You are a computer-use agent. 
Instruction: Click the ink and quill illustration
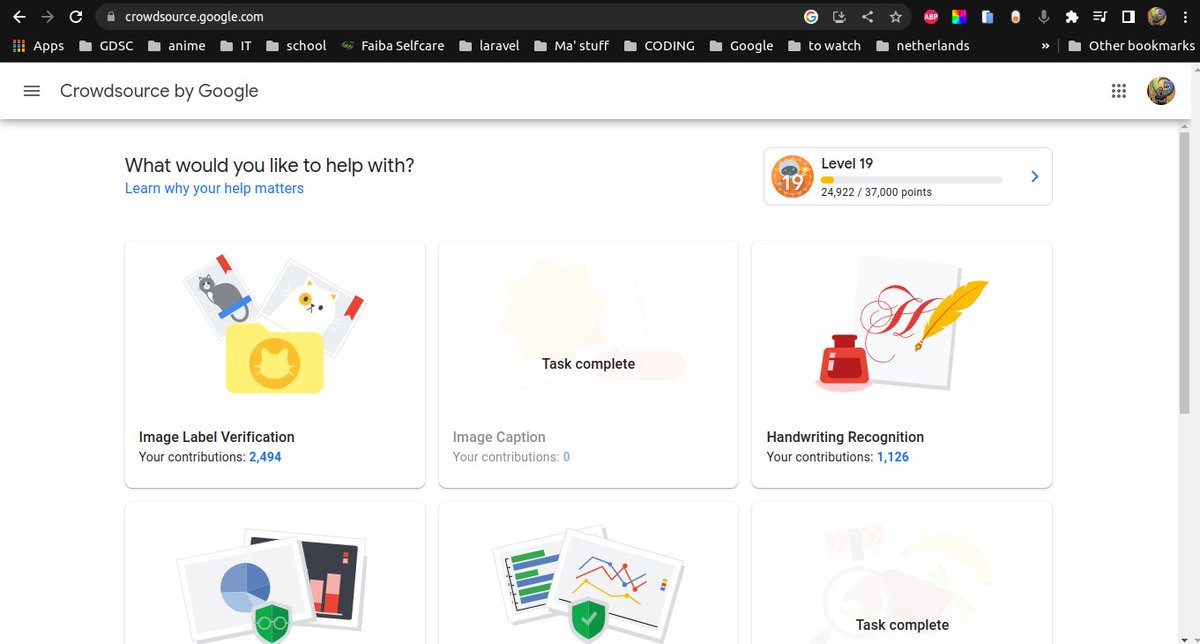902,321
